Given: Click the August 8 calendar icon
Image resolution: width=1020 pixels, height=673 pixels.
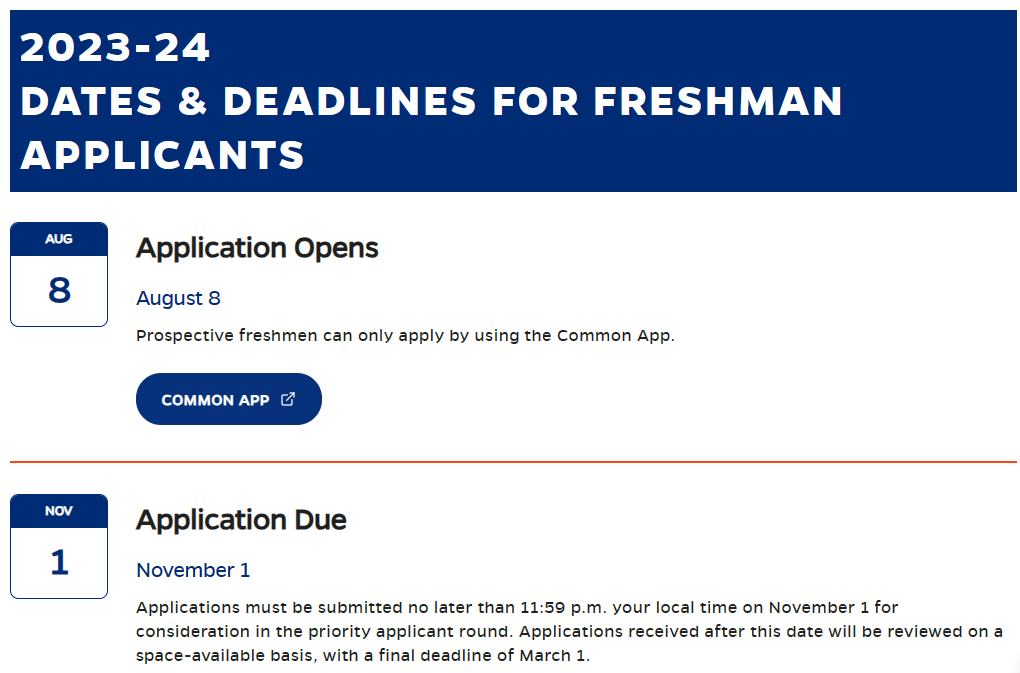Looking at the screenshot, I should 59,274.
